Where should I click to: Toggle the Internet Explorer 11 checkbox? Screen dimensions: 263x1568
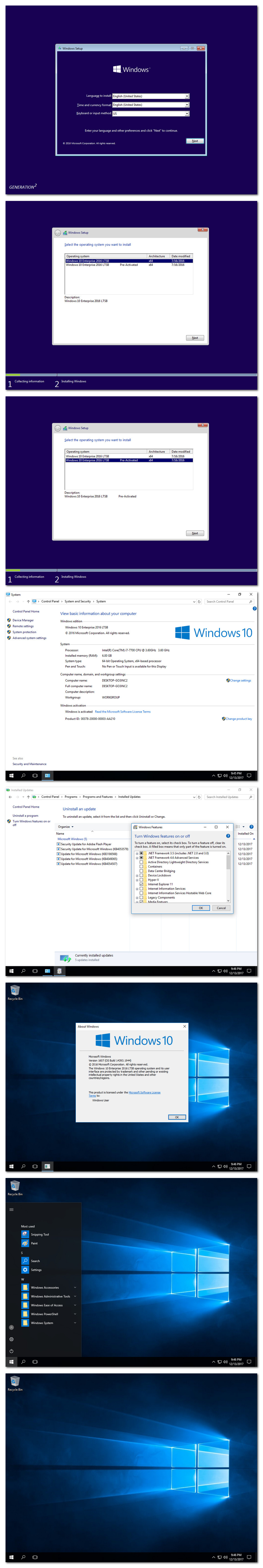click(x=141, y=884)
